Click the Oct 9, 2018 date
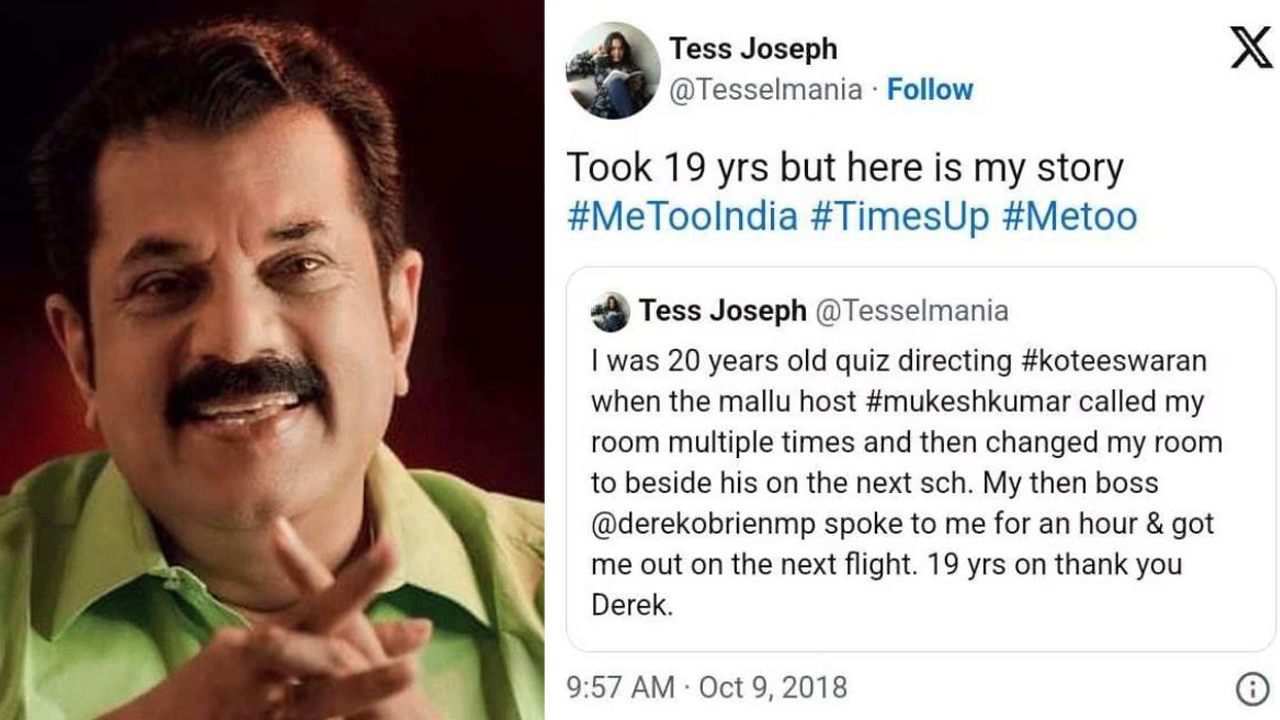Screen dimensions: 1280x720 coord(772,688)
